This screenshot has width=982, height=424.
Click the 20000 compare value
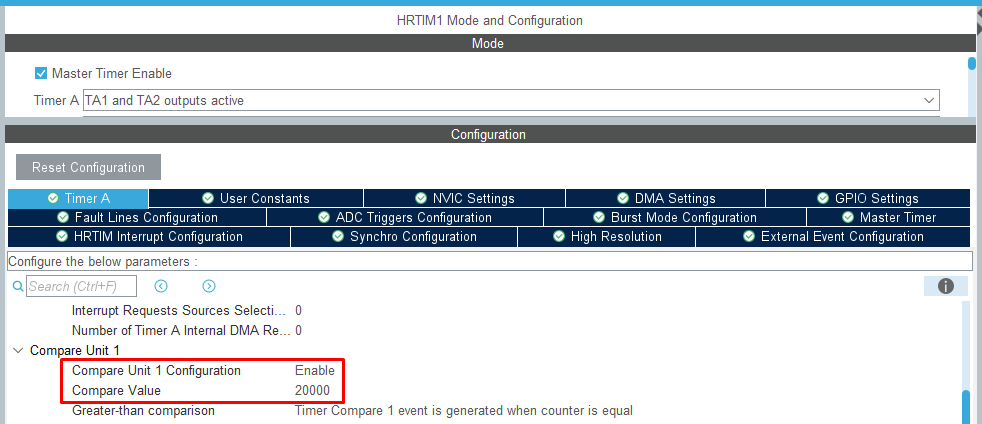pyautogui.click(x=312, y=391)
